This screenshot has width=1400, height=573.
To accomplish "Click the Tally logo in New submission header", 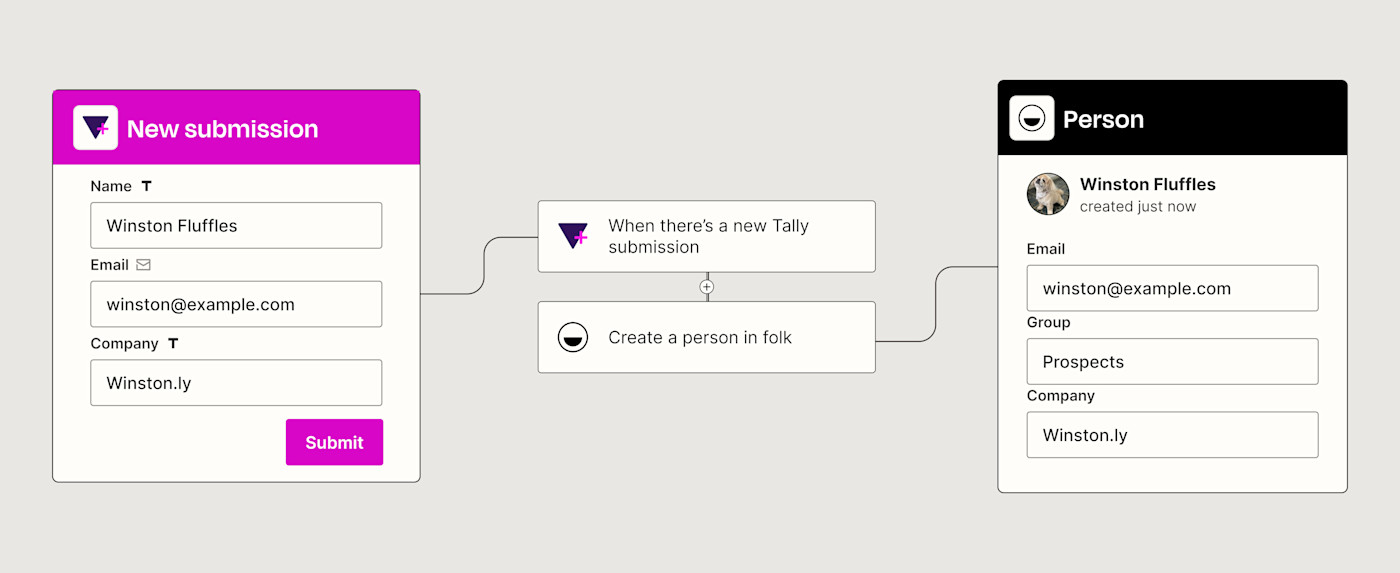I will (96, 128).
